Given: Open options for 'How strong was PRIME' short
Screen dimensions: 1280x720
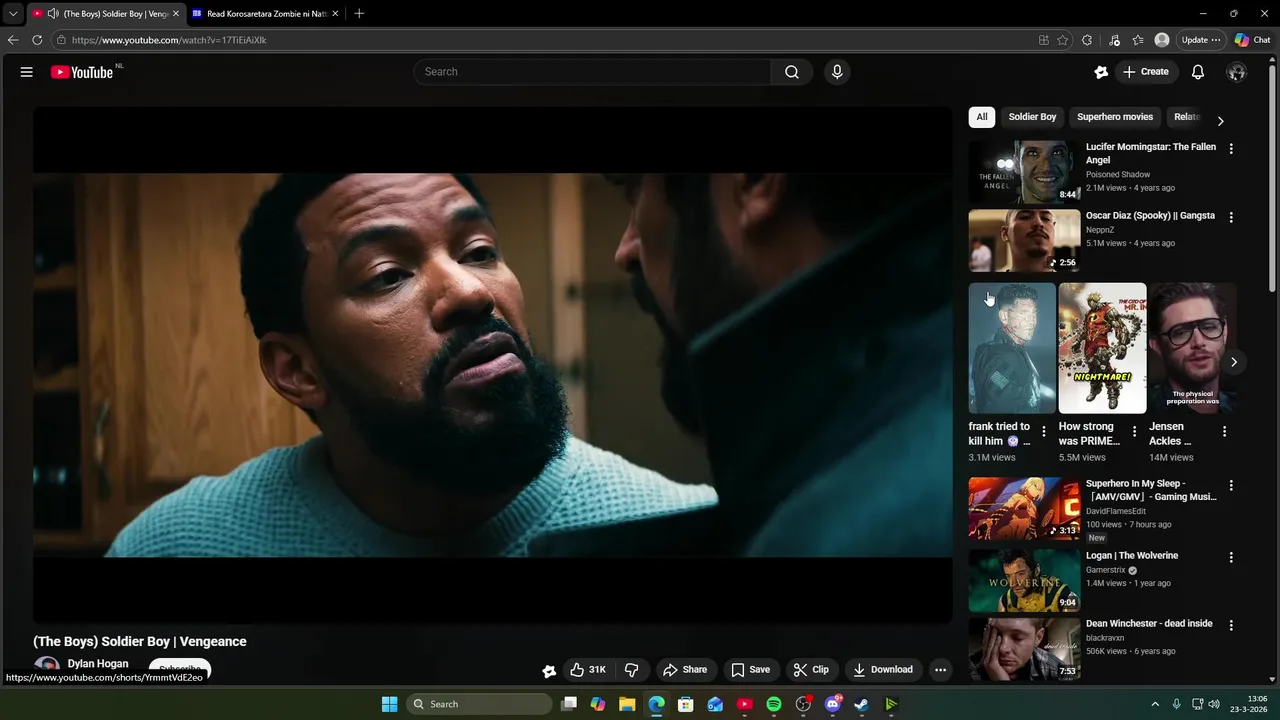Looking at the screenshot, I should coord(1134,432).
